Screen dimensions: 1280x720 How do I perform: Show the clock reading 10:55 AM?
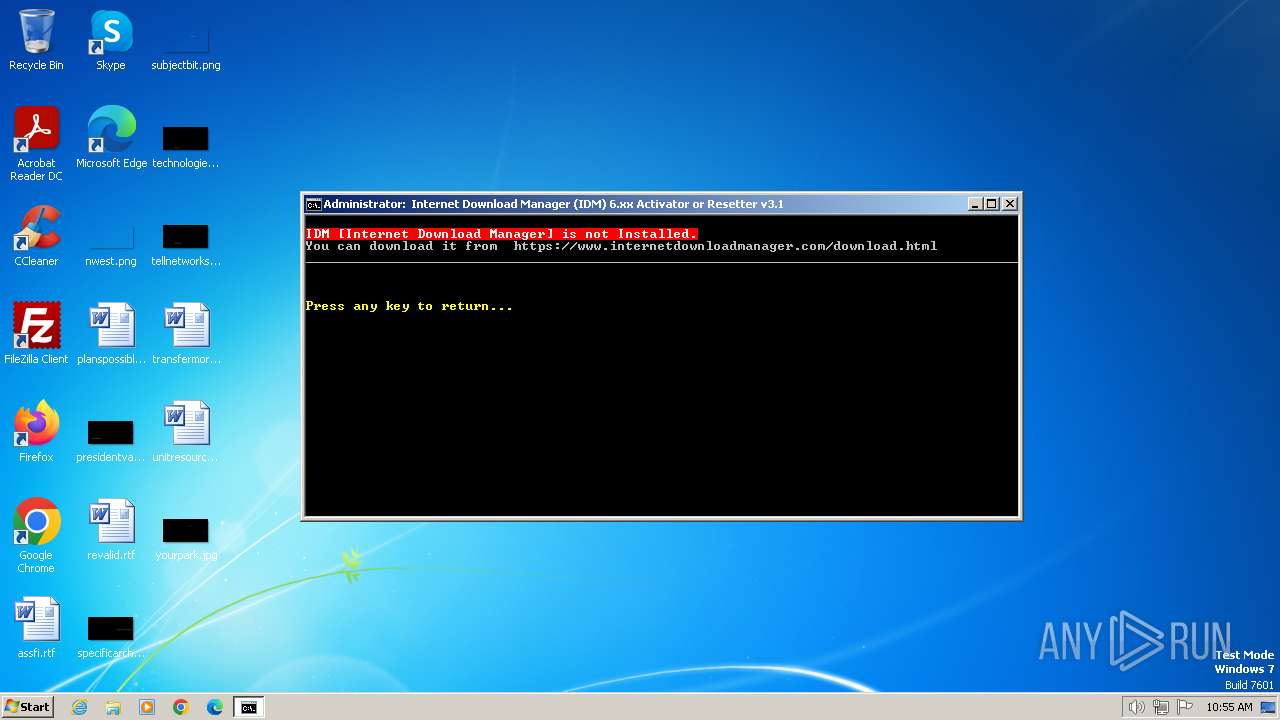[x=1229, y=707]
